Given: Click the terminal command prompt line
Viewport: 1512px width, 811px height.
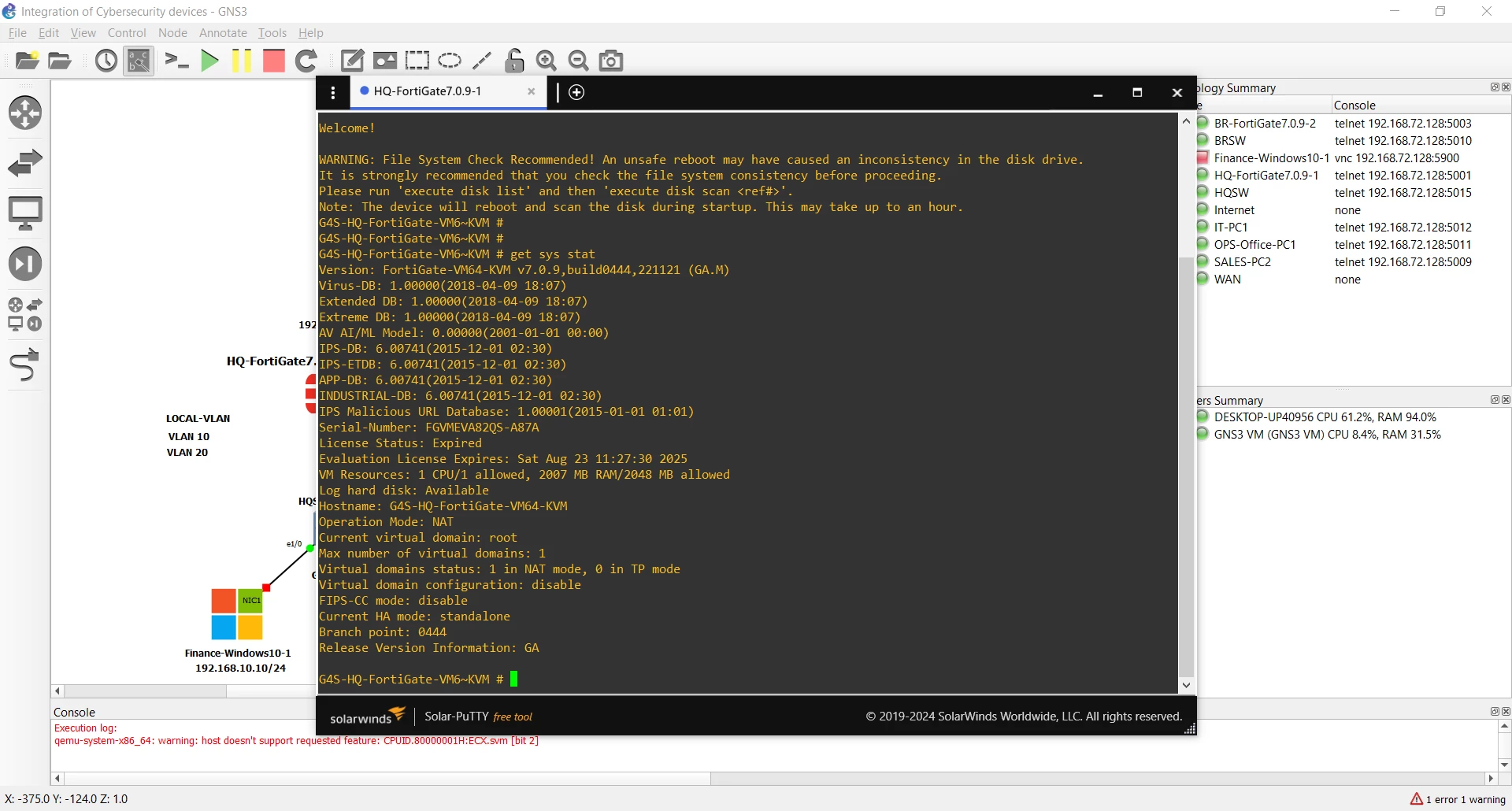Looking at the screenshot, I should pyautogui.click(x=418, y=680).
